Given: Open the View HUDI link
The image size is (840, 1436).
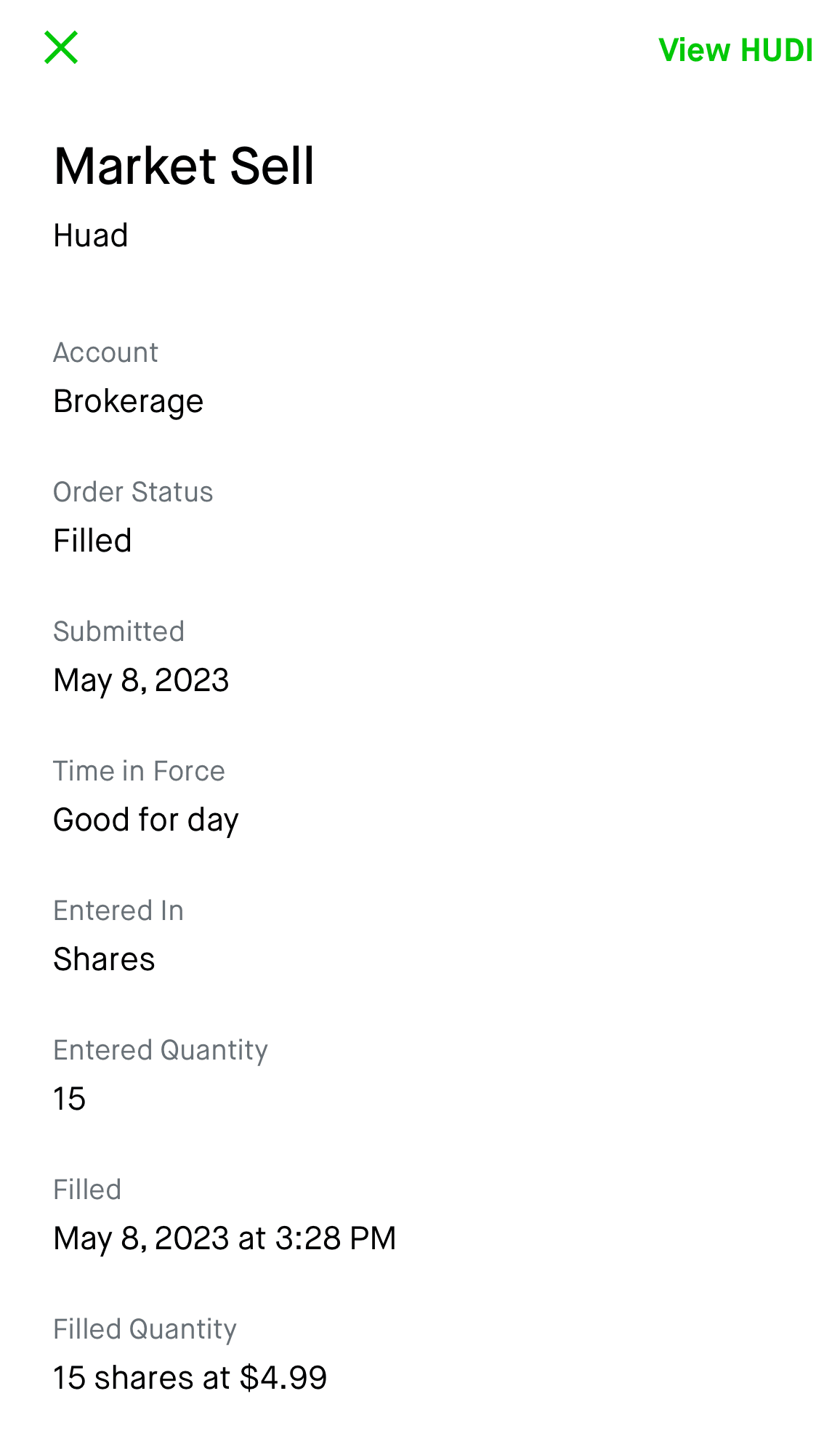Looking at the screenshot, I should (735, 50).
